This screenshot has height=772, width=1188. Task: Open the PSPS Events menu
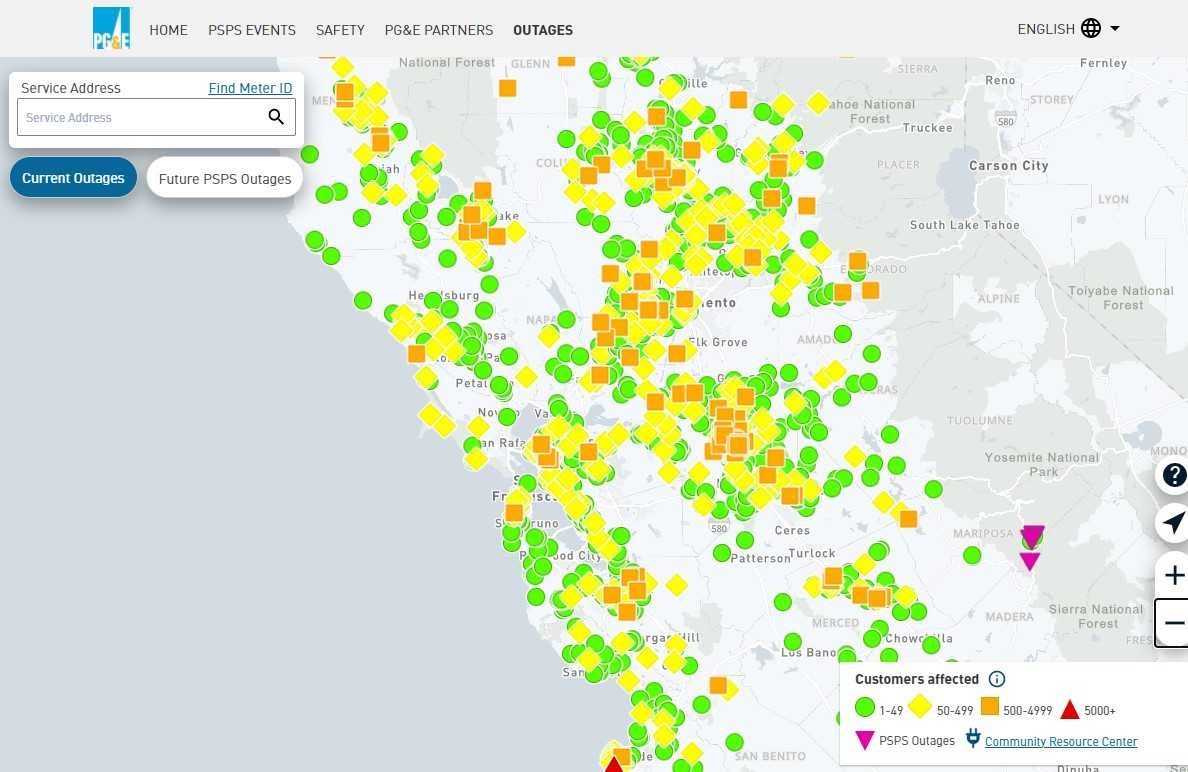(x=252, y=30)
